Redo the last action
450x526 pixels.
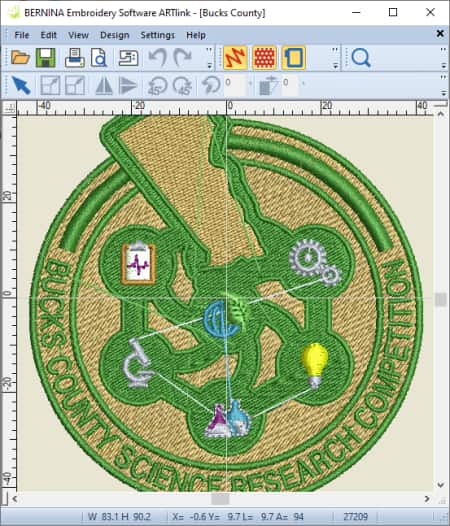coord(182,58)
